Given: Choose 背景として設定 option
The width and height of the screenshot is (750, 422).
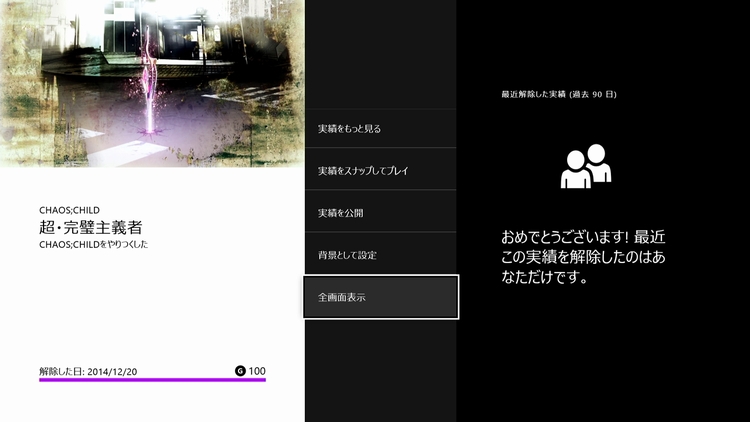Looking at the screenshot, I should [380, 255].
